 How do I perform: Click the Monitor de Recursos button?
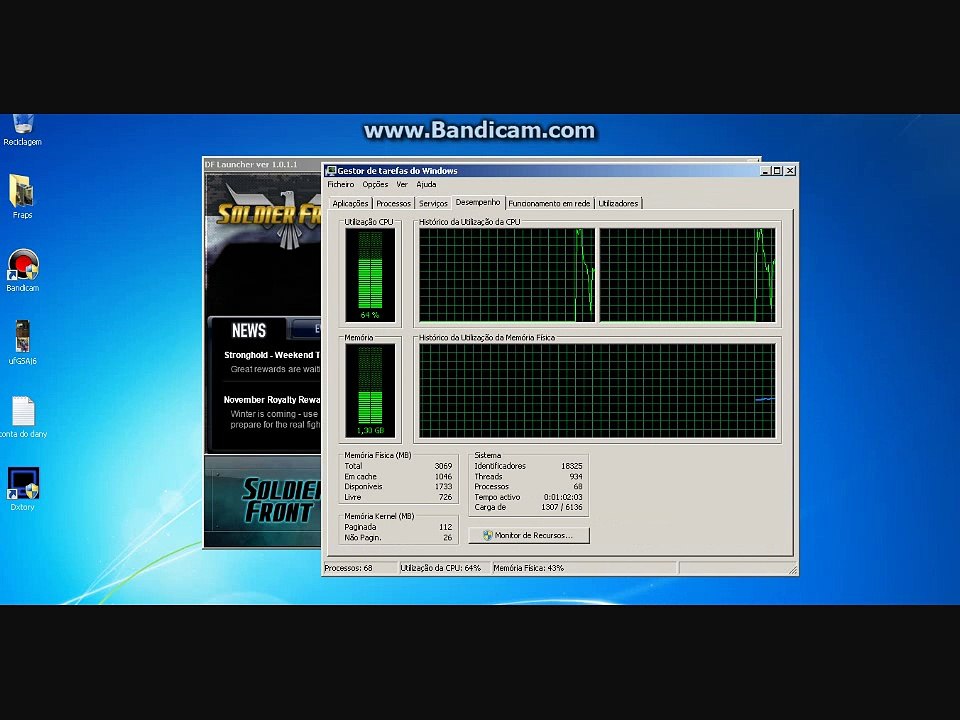529,535
